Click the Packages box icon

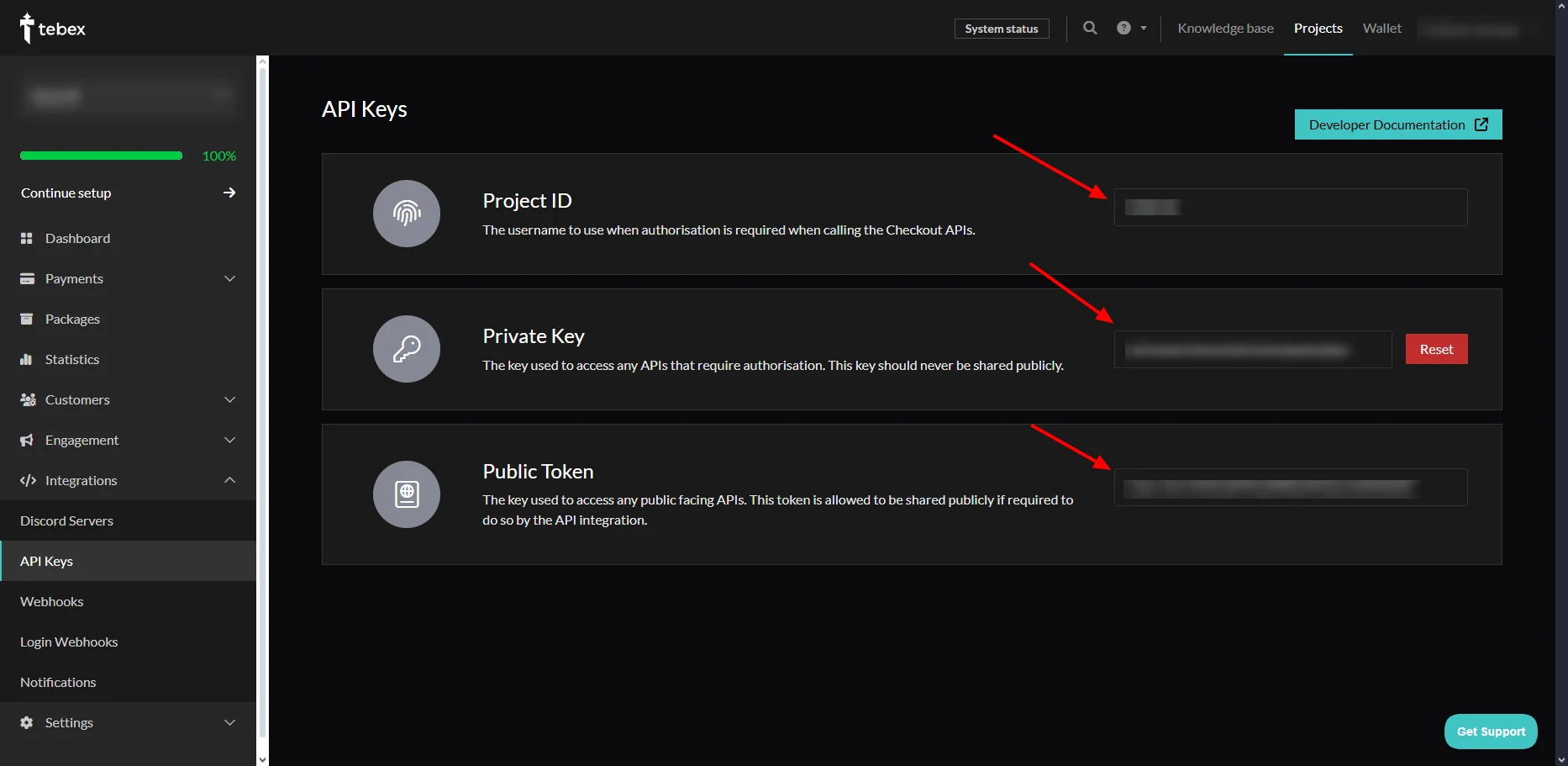[x=27, y=320]
